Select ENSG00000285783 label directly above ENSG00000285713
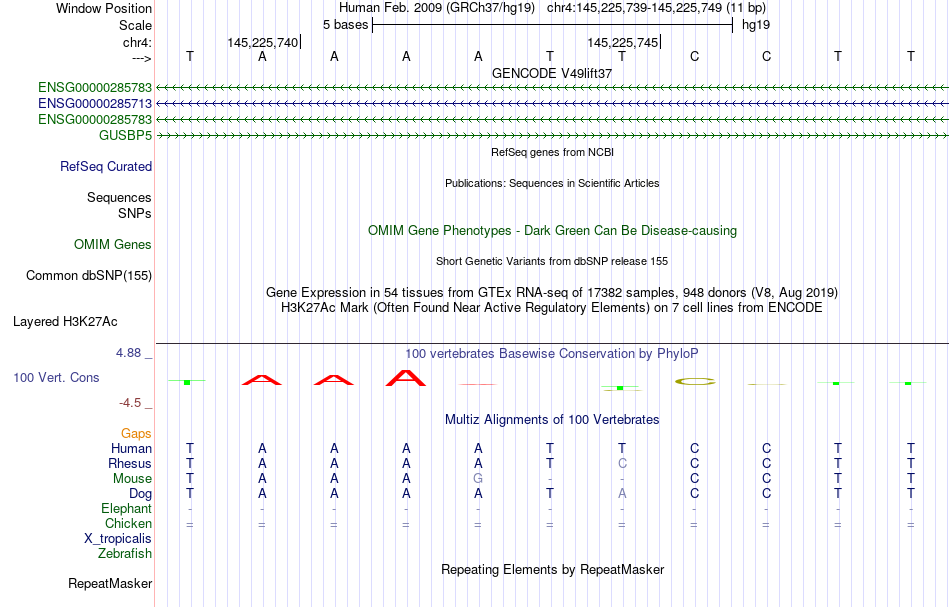Viewport: 950px width, 607px height. pos(95,88)
